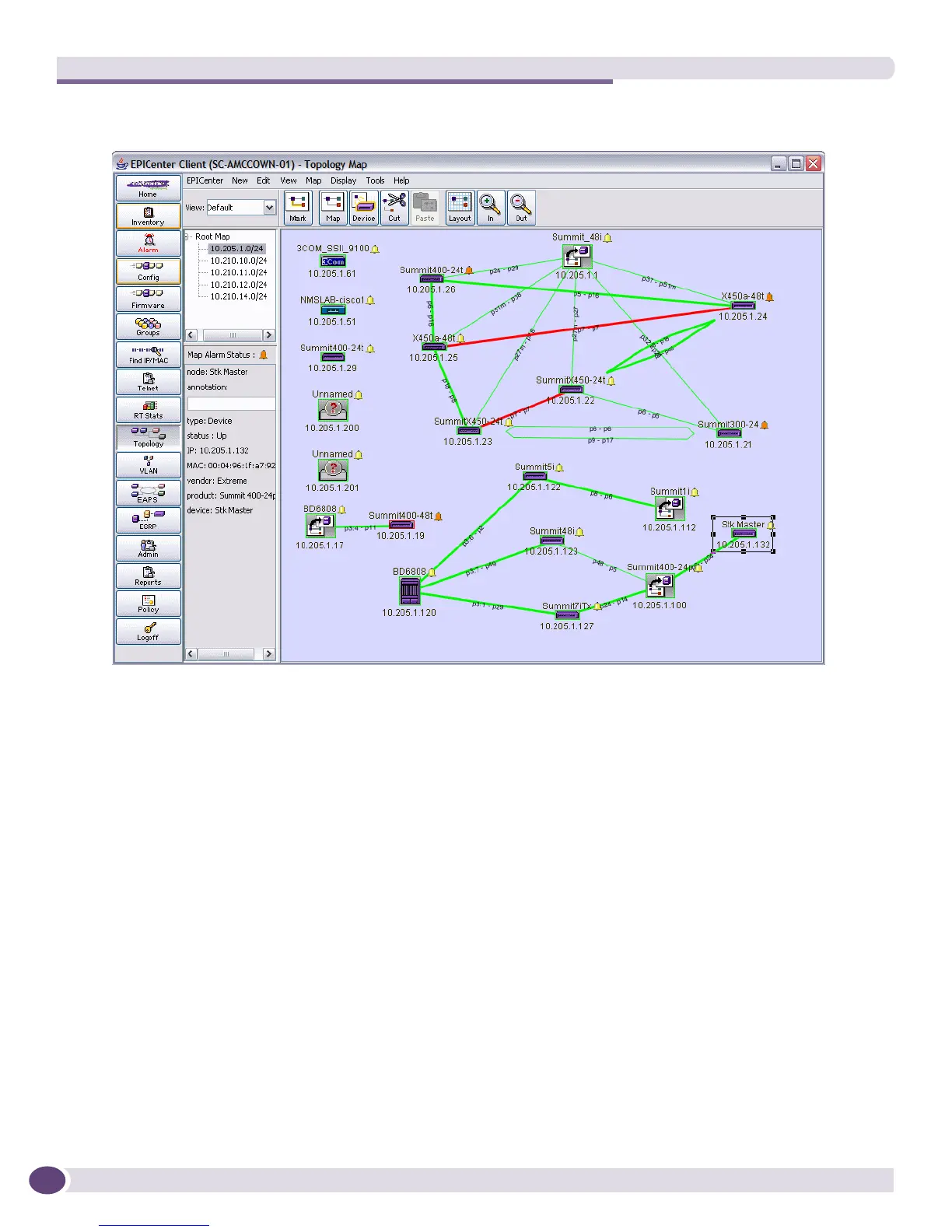952x1232 pixels.
Task: Open the EAPS module
Action: (148, 492)
